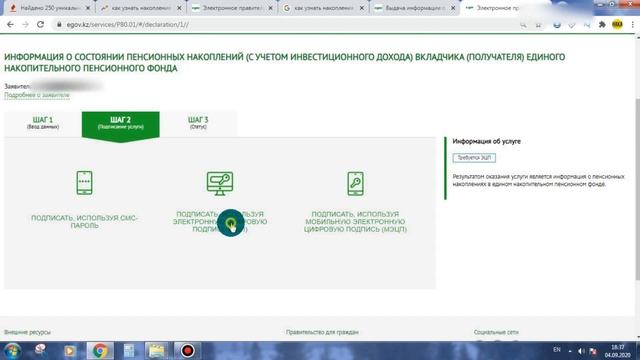Launch Chrome from the taskbar
The height and width of the screenshot is (360, 640).
click(x=100, y=351)
